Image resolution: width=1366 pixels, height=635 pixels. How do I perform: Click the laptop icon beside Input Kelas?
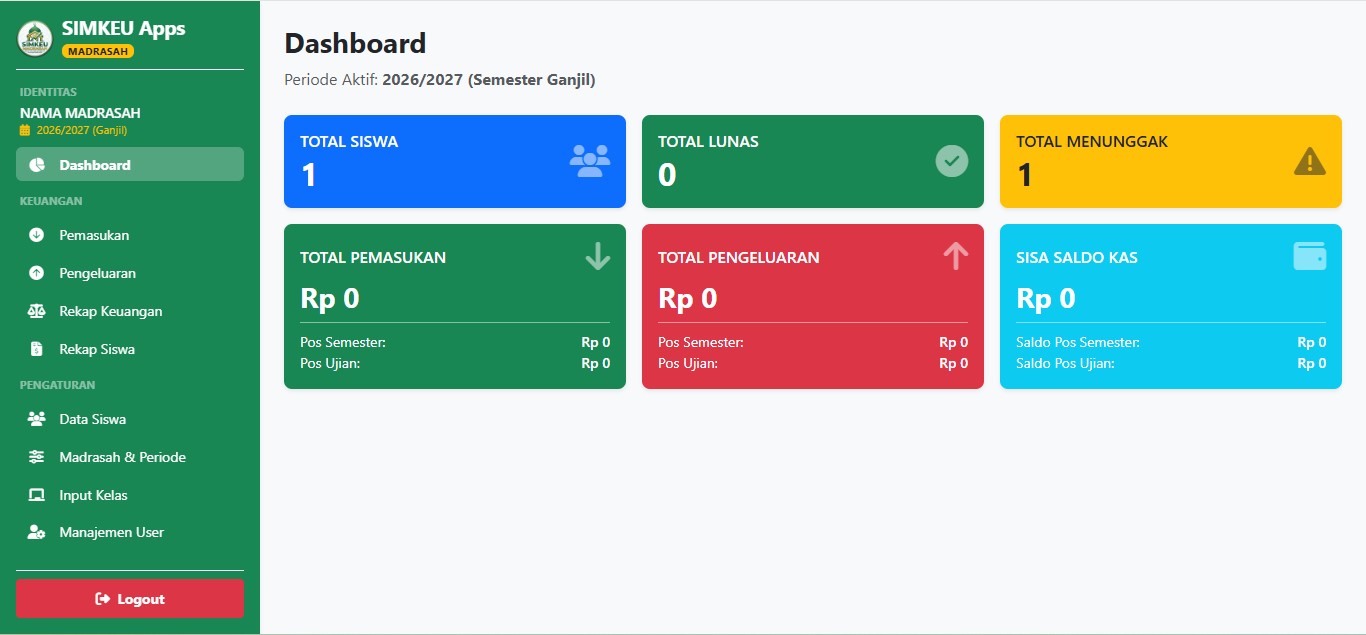tap(37, 495)
